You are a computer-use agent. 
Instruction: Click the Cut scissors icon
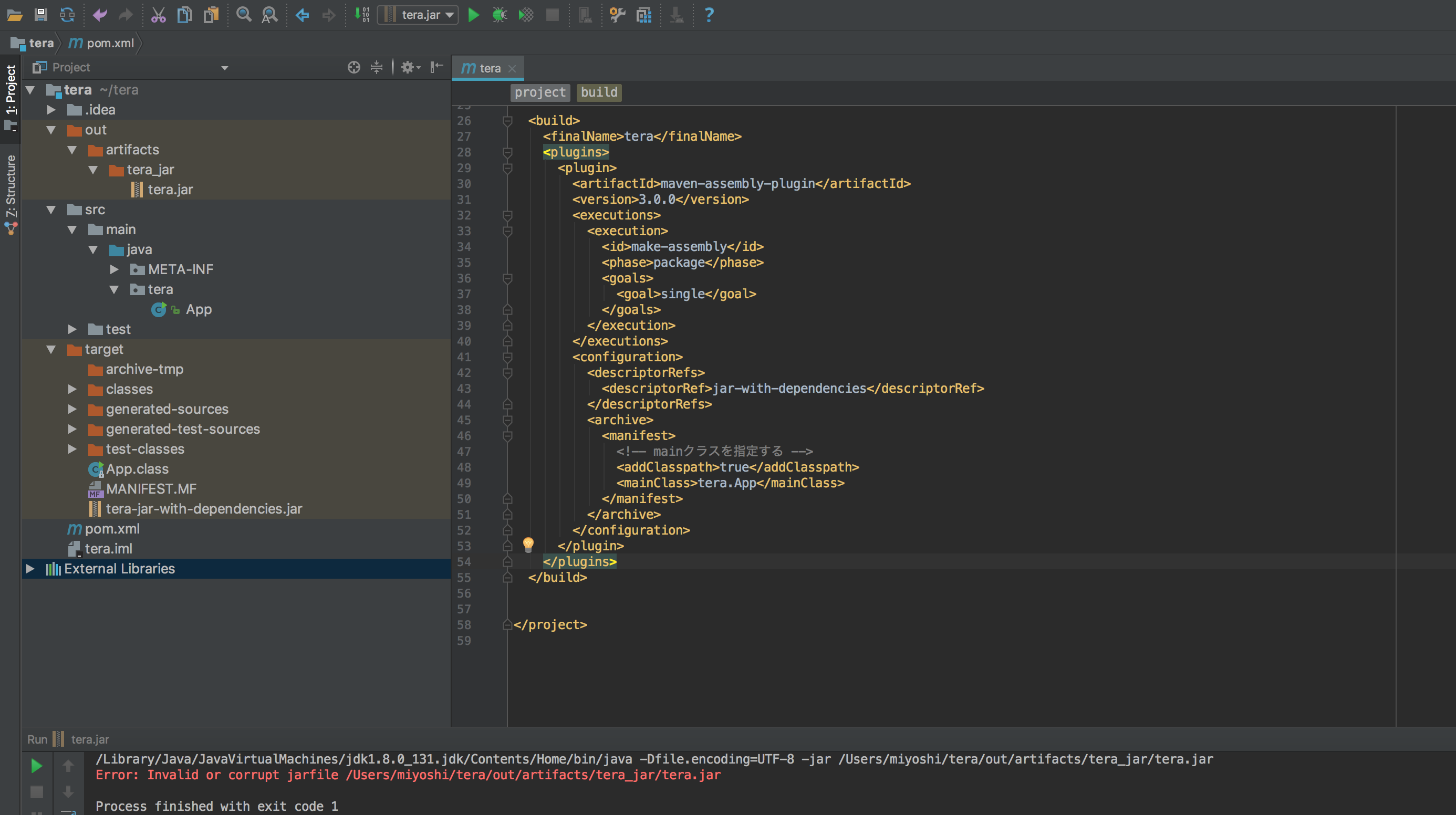point(158,15)
